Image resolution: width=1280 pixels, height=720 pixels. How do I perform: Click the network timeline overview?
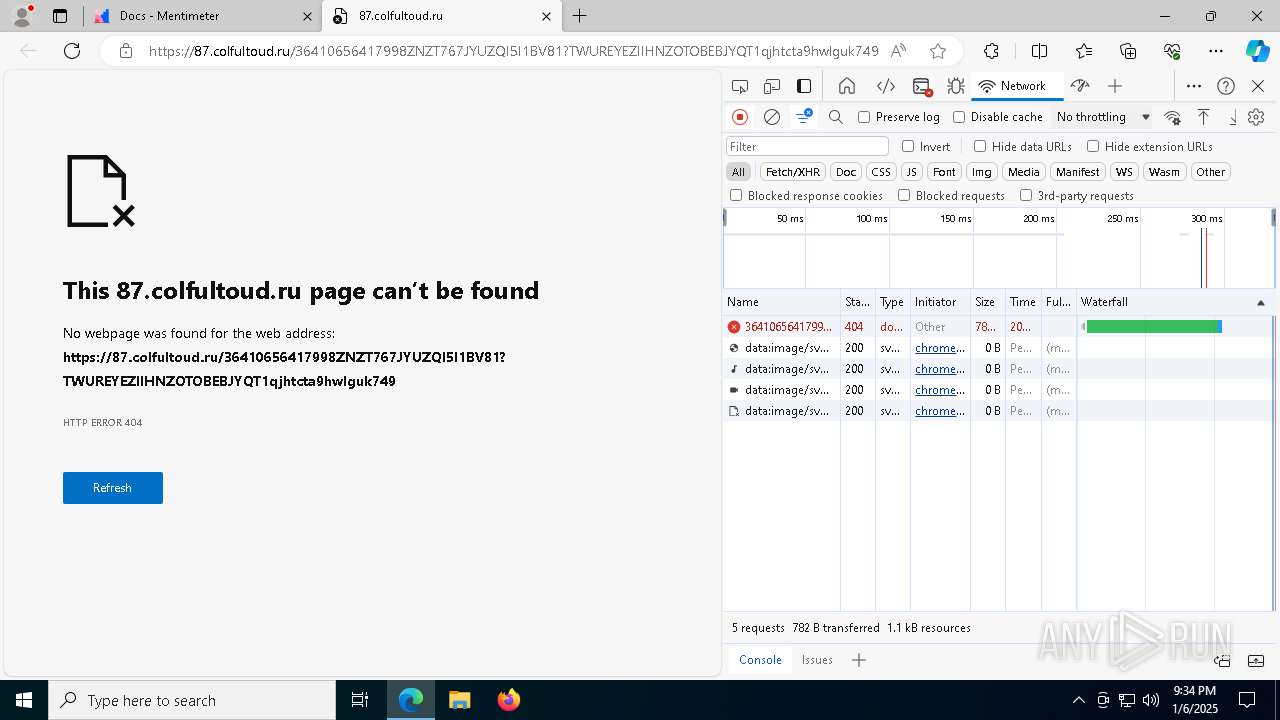pos(999,248)
